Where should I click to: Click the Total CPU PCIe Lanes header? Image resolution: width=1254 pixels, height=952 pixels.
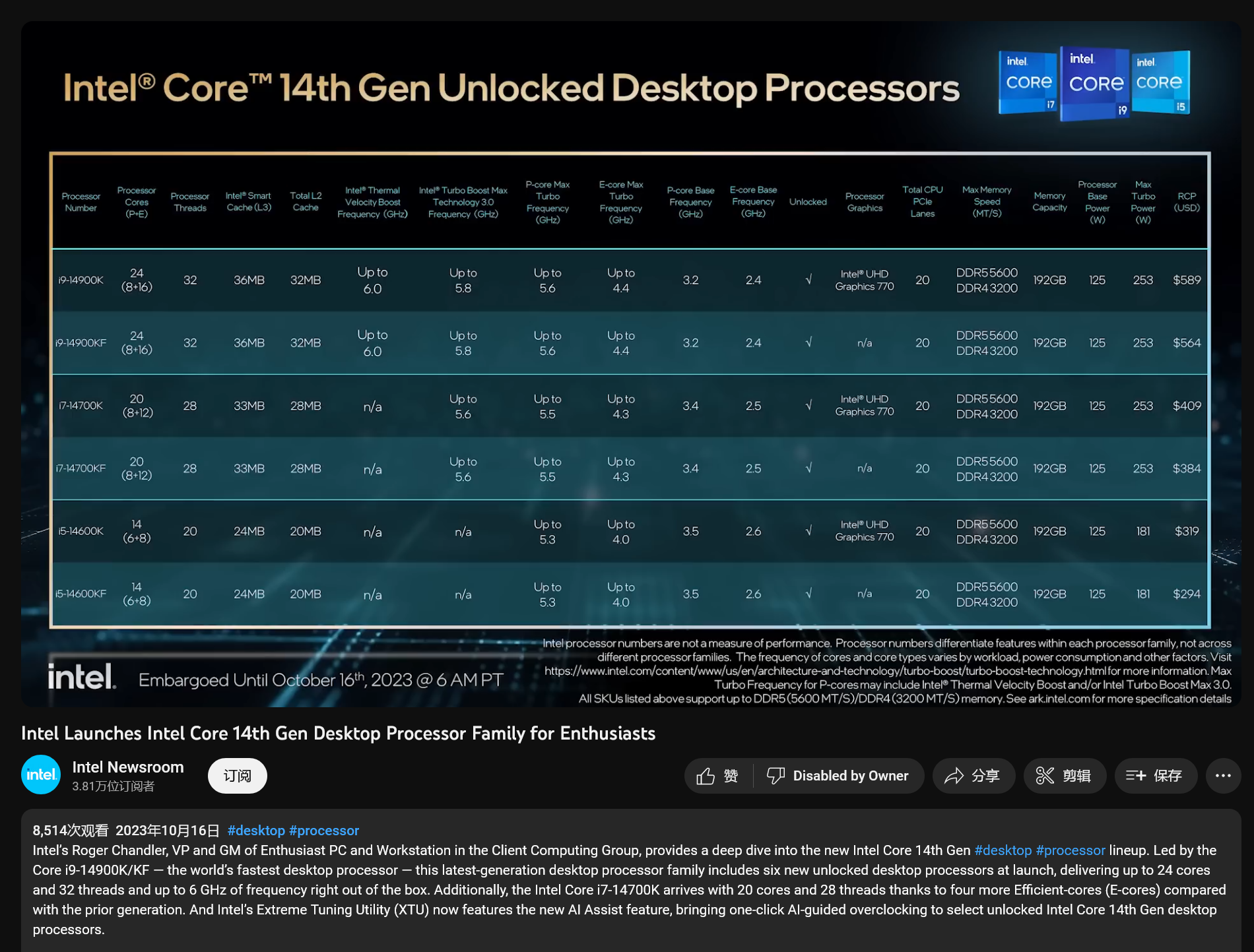pos(923,202)
